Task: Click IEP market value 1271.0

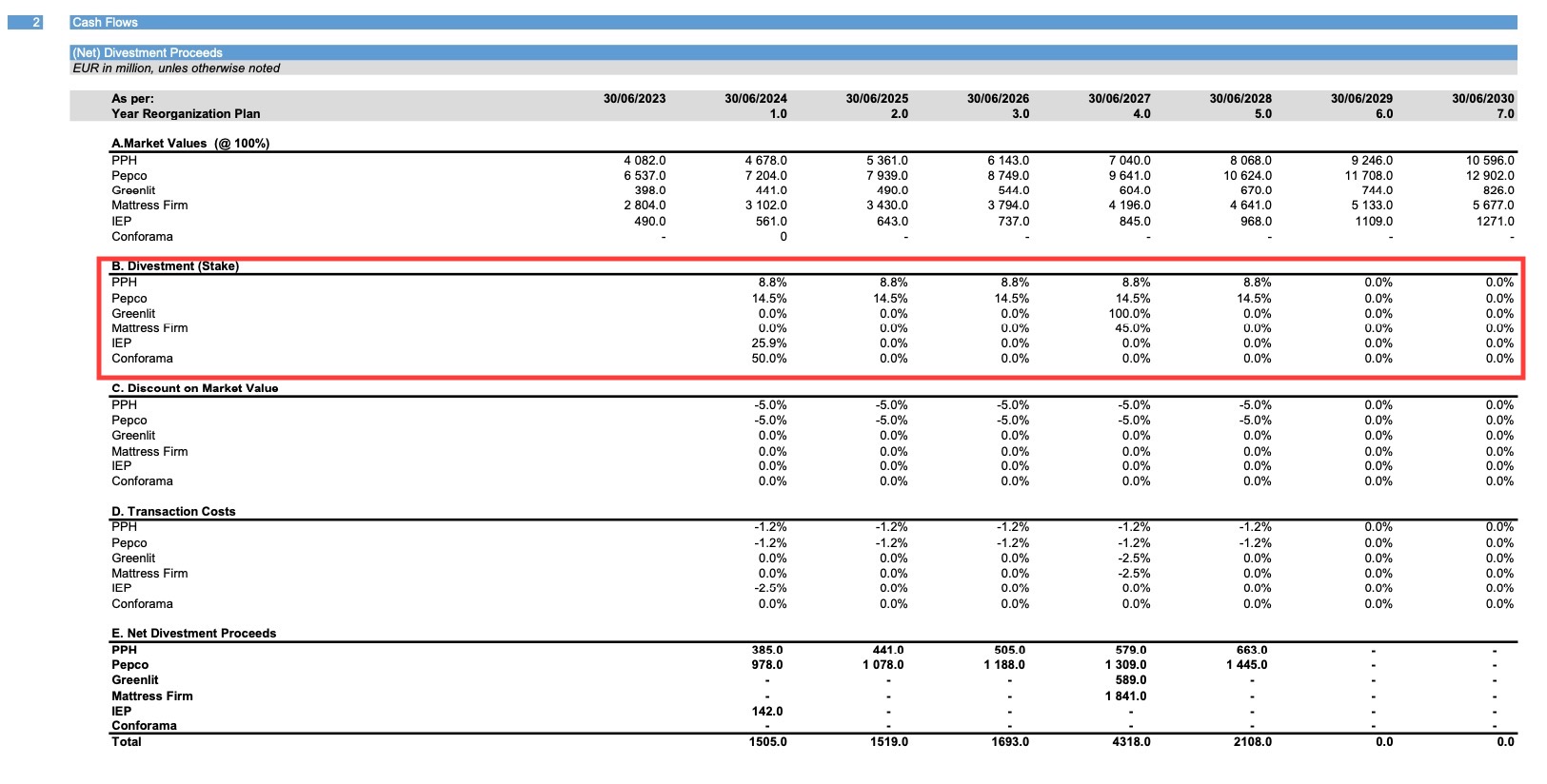Action: click(x=1496, y=221)
